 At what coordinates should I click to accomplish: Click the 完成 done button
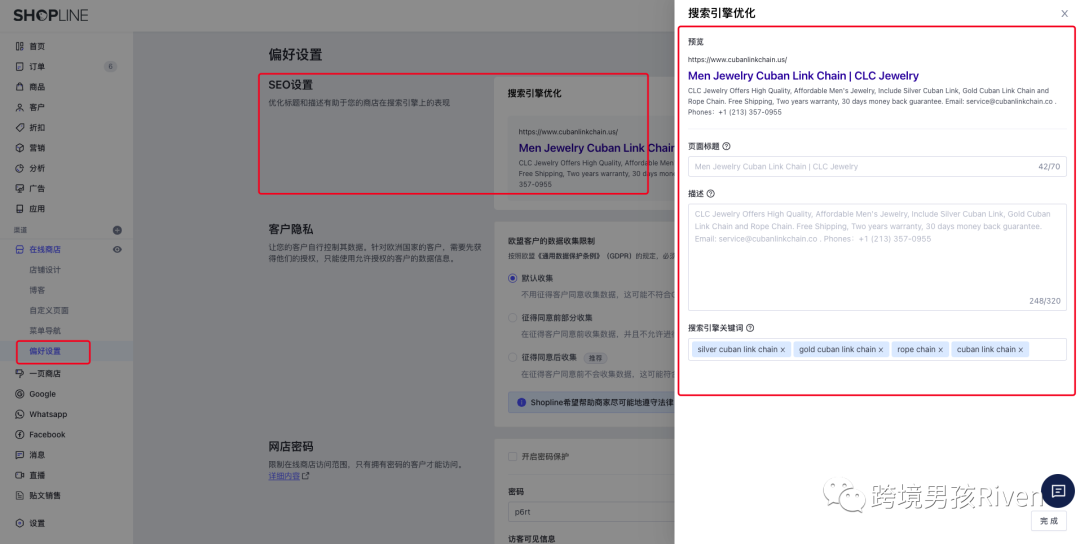coord(1049,521)
